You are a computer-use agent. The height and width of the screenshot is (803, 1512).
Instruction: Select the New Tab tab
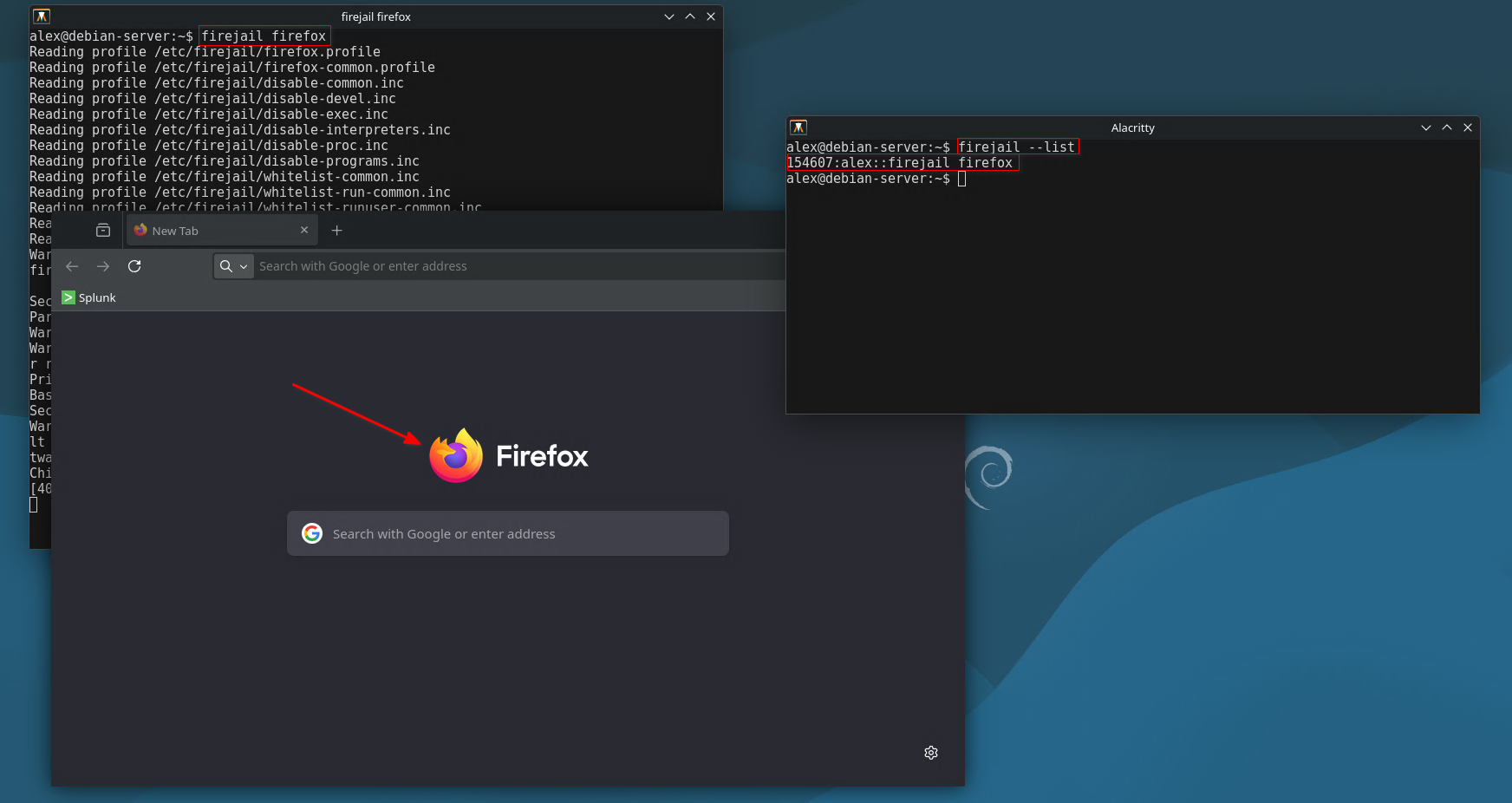[x=223, y=231]
